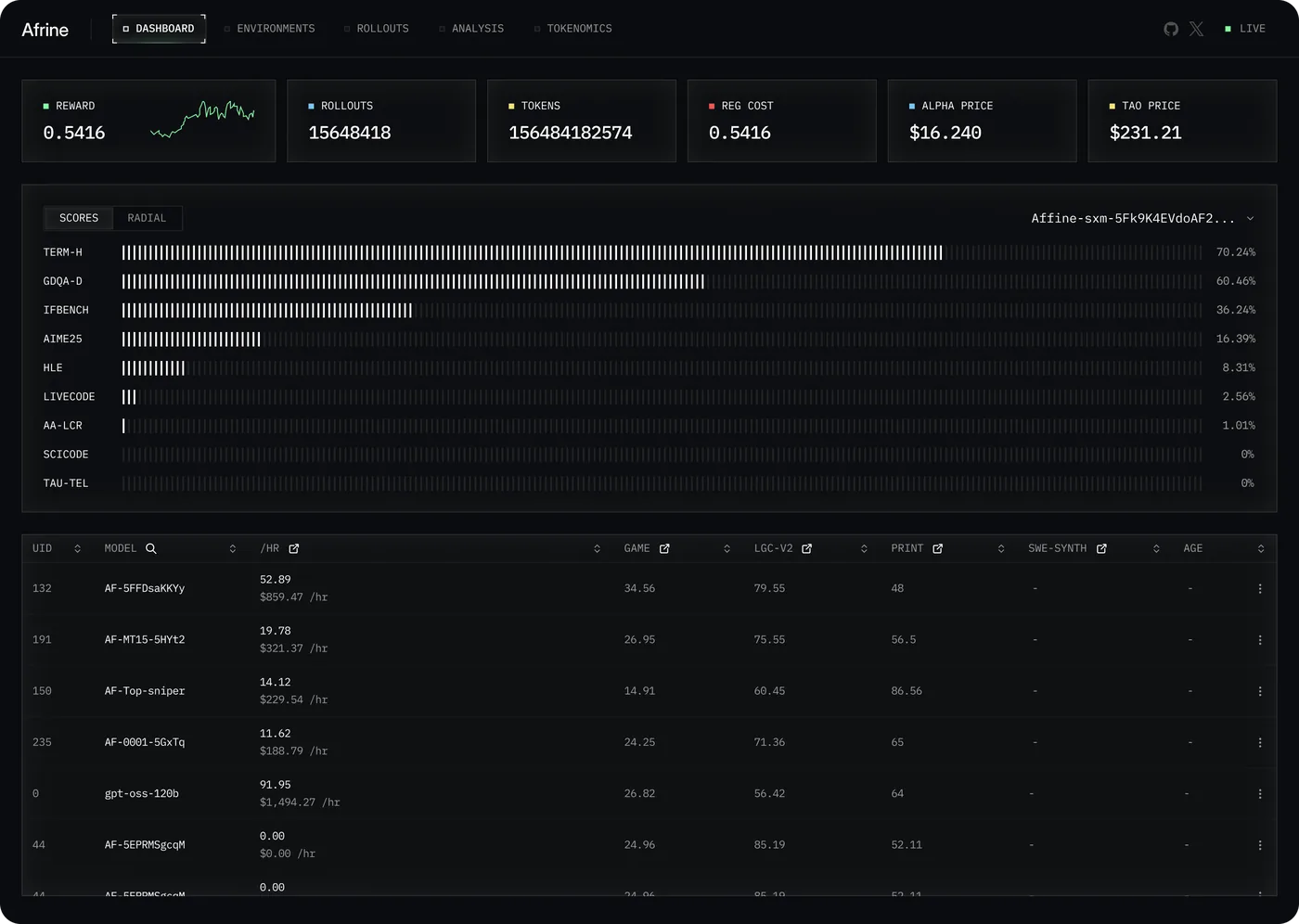Open the GitHub icon link
This screenshot has width=1299, height=924.
[x=1171, y=29]
